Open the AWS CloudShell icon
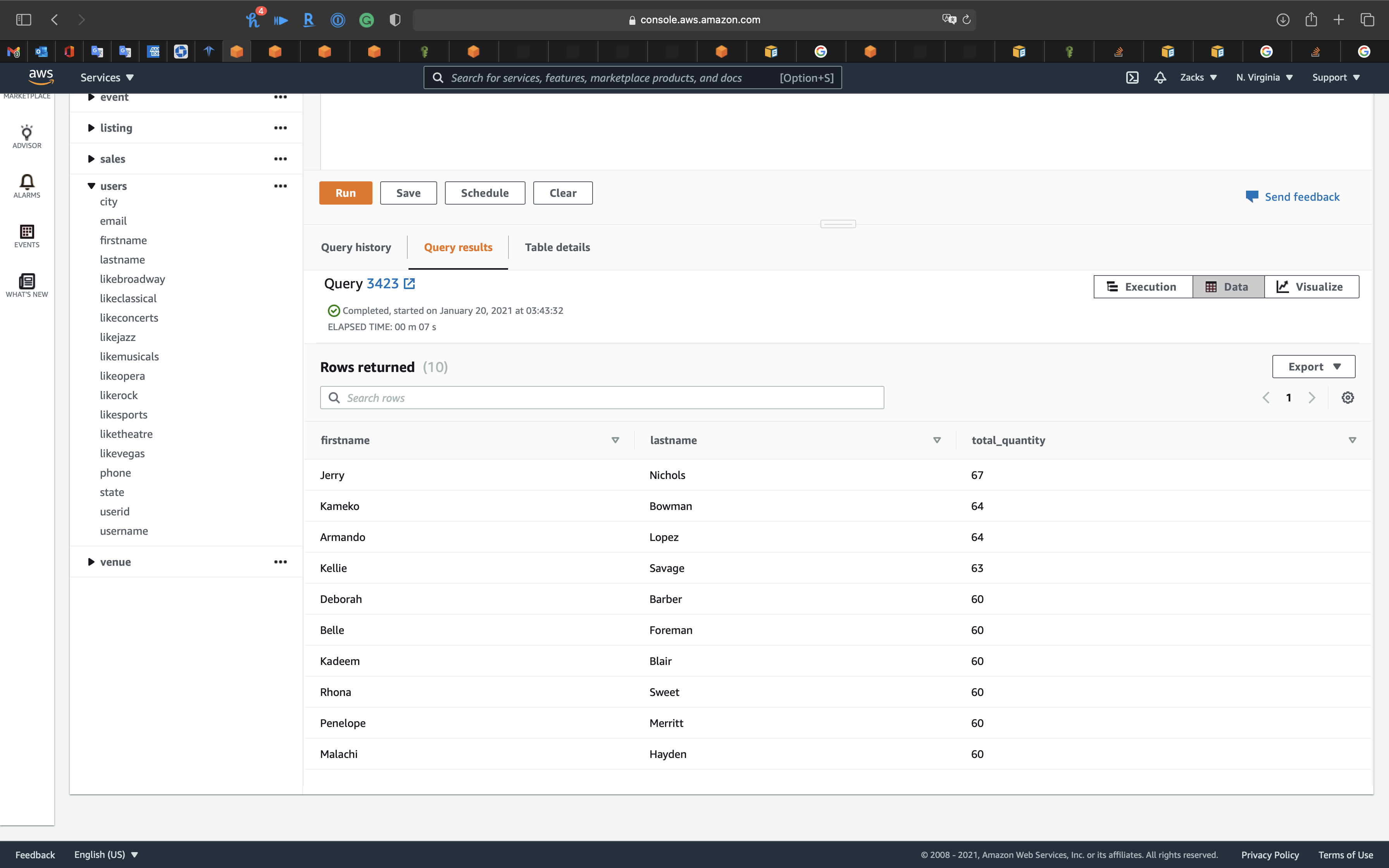This screenshot has height=868, width=1389. (1132, 77)
